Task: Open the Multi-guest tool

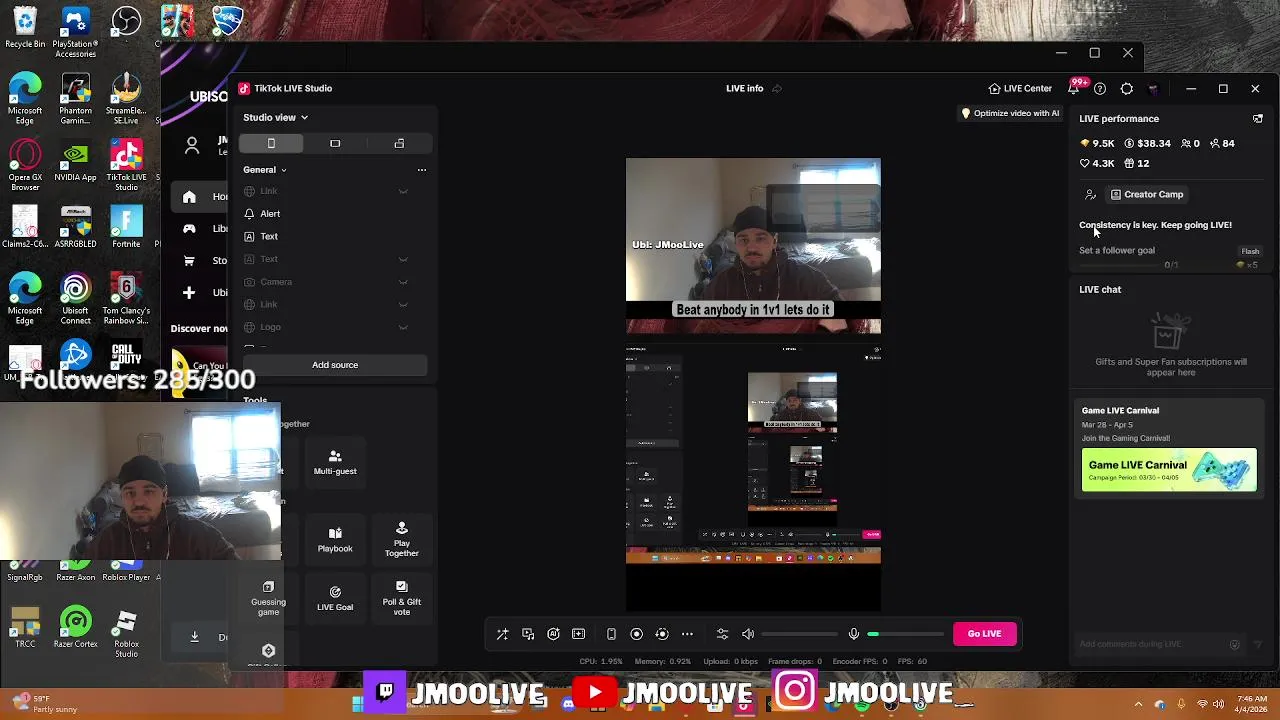Action: 335,462
